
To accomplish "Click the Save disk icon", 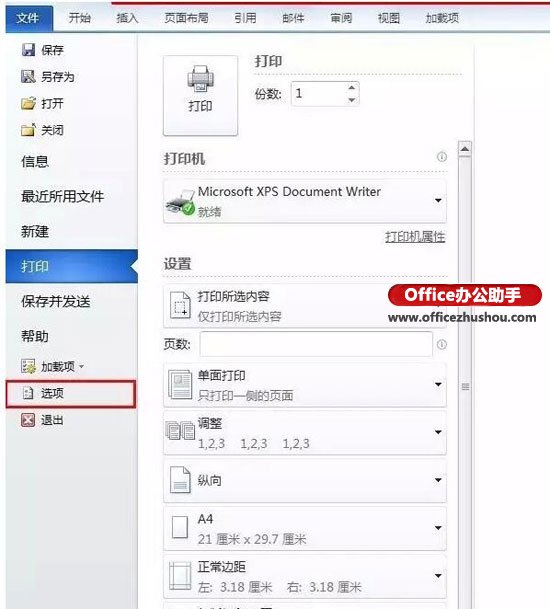I will (28, 50).
